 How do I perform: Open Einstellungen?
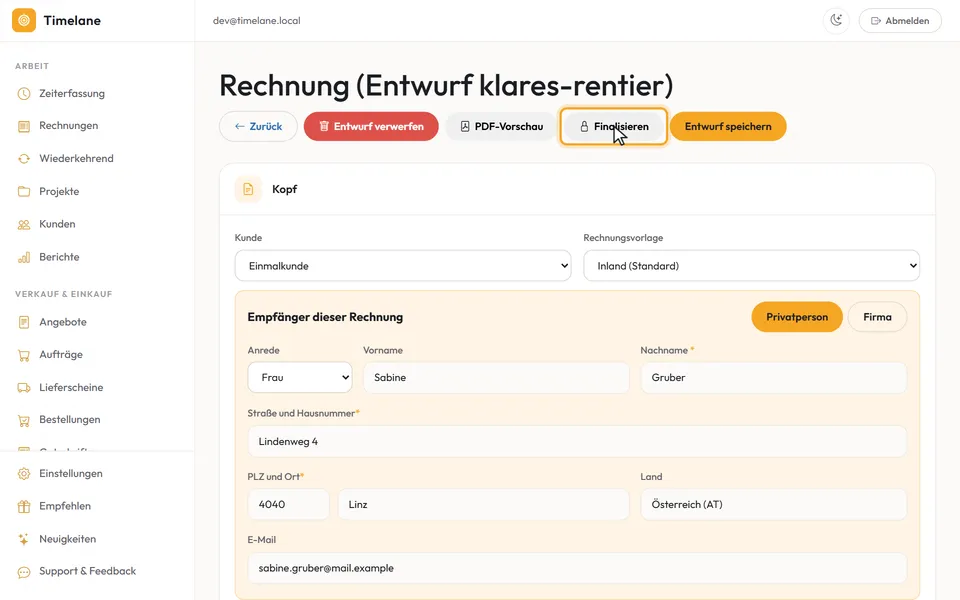tap(70, 473)
